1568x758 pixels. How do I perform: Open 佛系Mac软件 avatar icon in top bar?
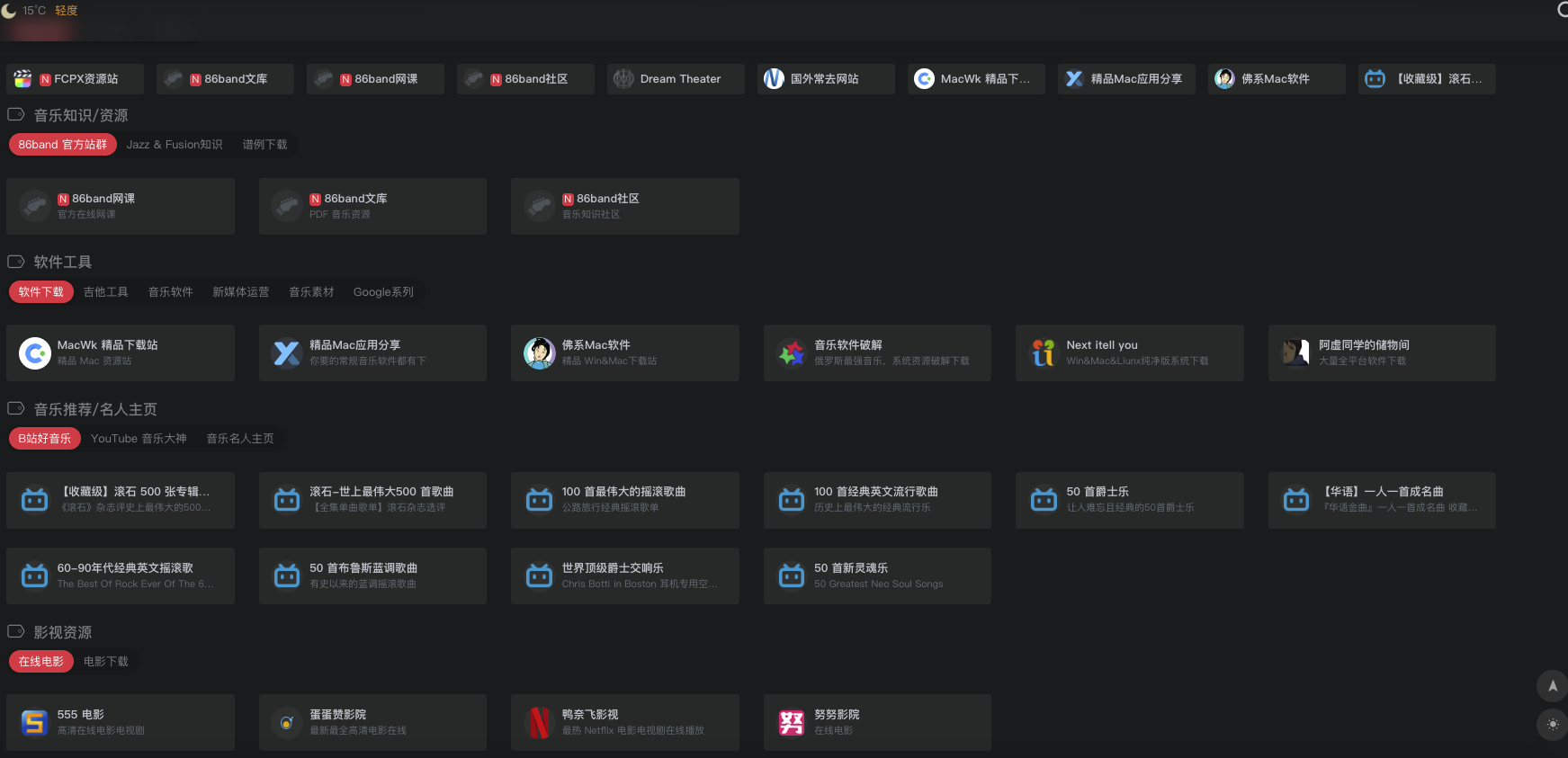coord(1224,79)
